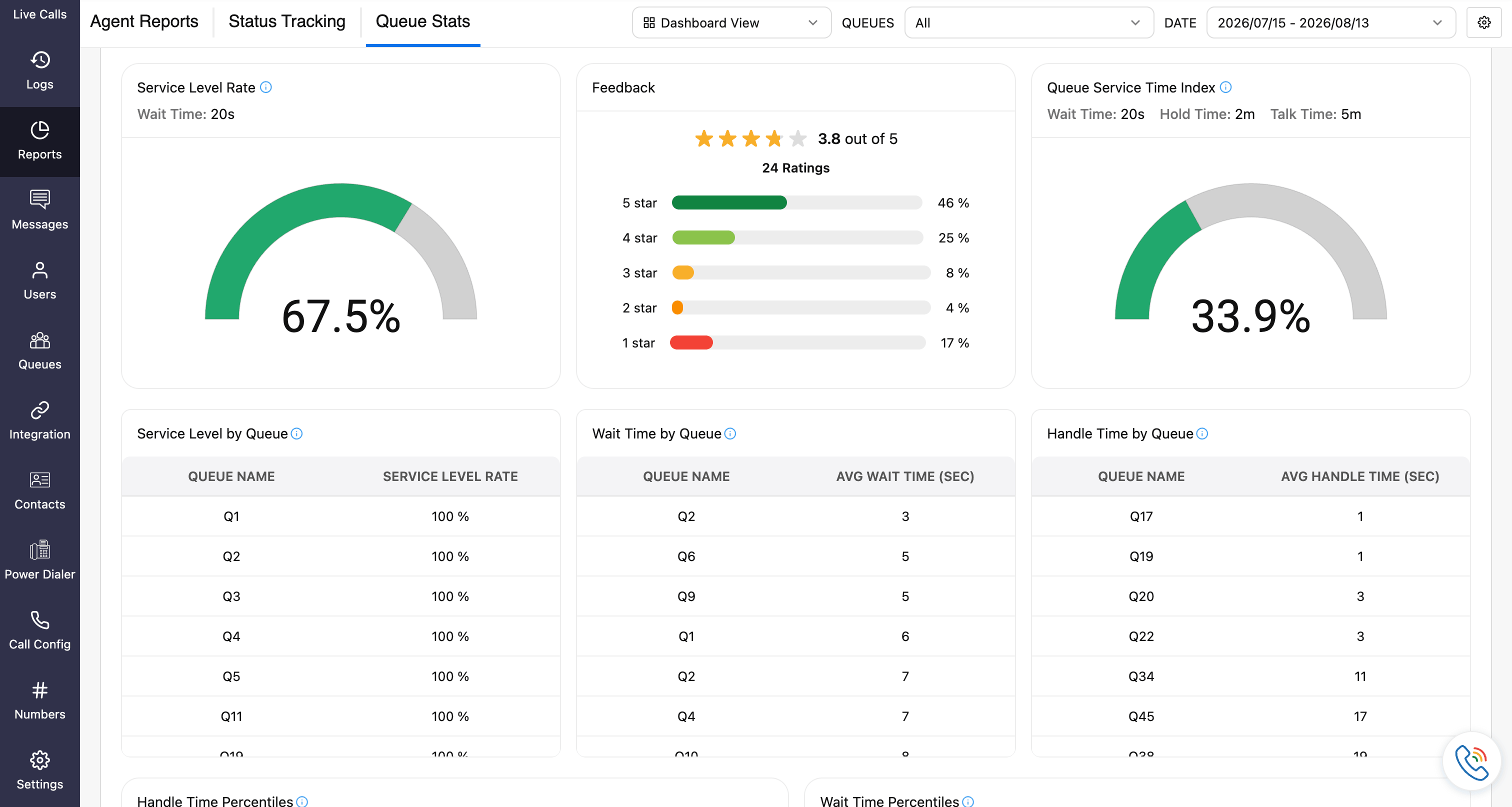Viewport: 1512px width, 807px height.
Task: Switch to the Status Tracking tab
Action: coord(287,21)
